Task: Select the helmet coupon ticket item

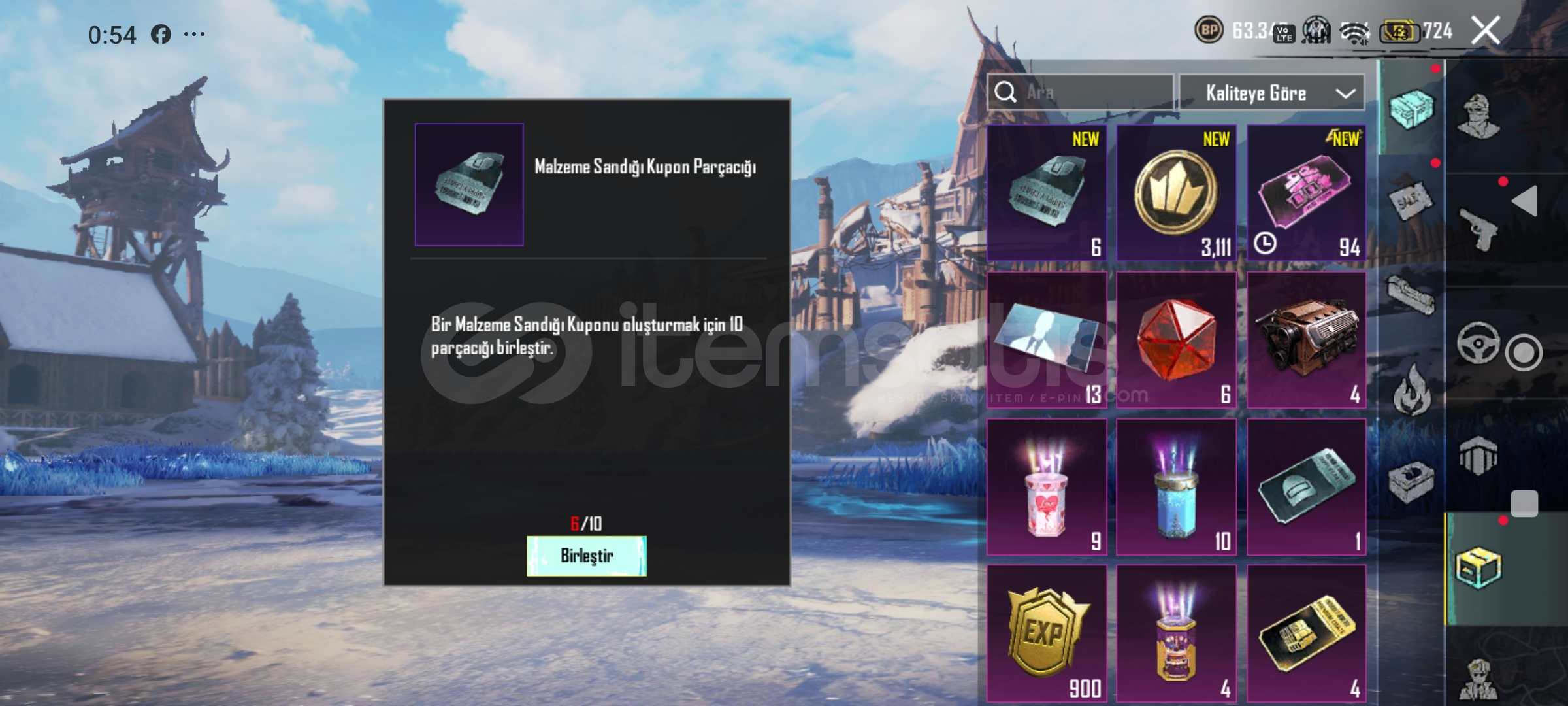Action: tap(1306, 487)
